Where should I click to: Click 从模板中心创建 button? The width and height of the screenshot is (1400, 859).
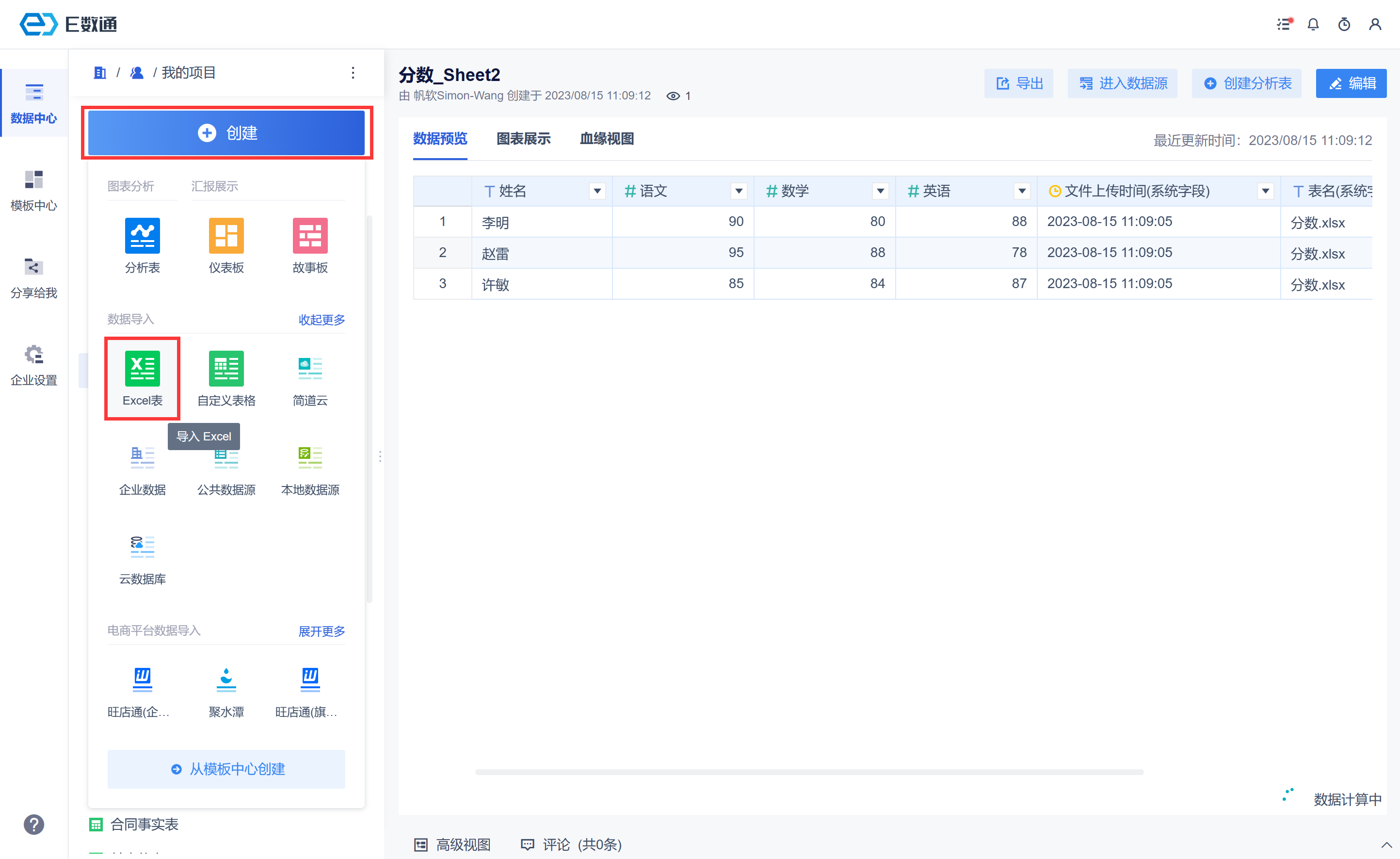(226, 769)
